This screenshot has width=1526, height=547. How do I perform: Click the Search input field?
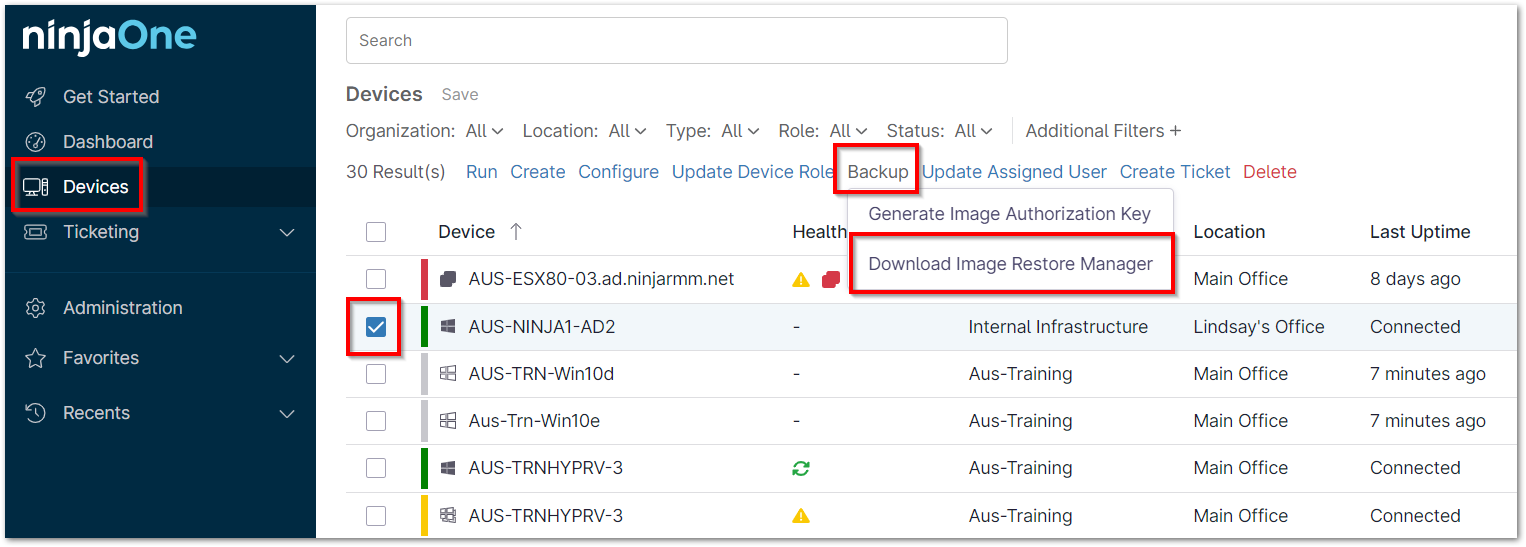coord(676,40)
